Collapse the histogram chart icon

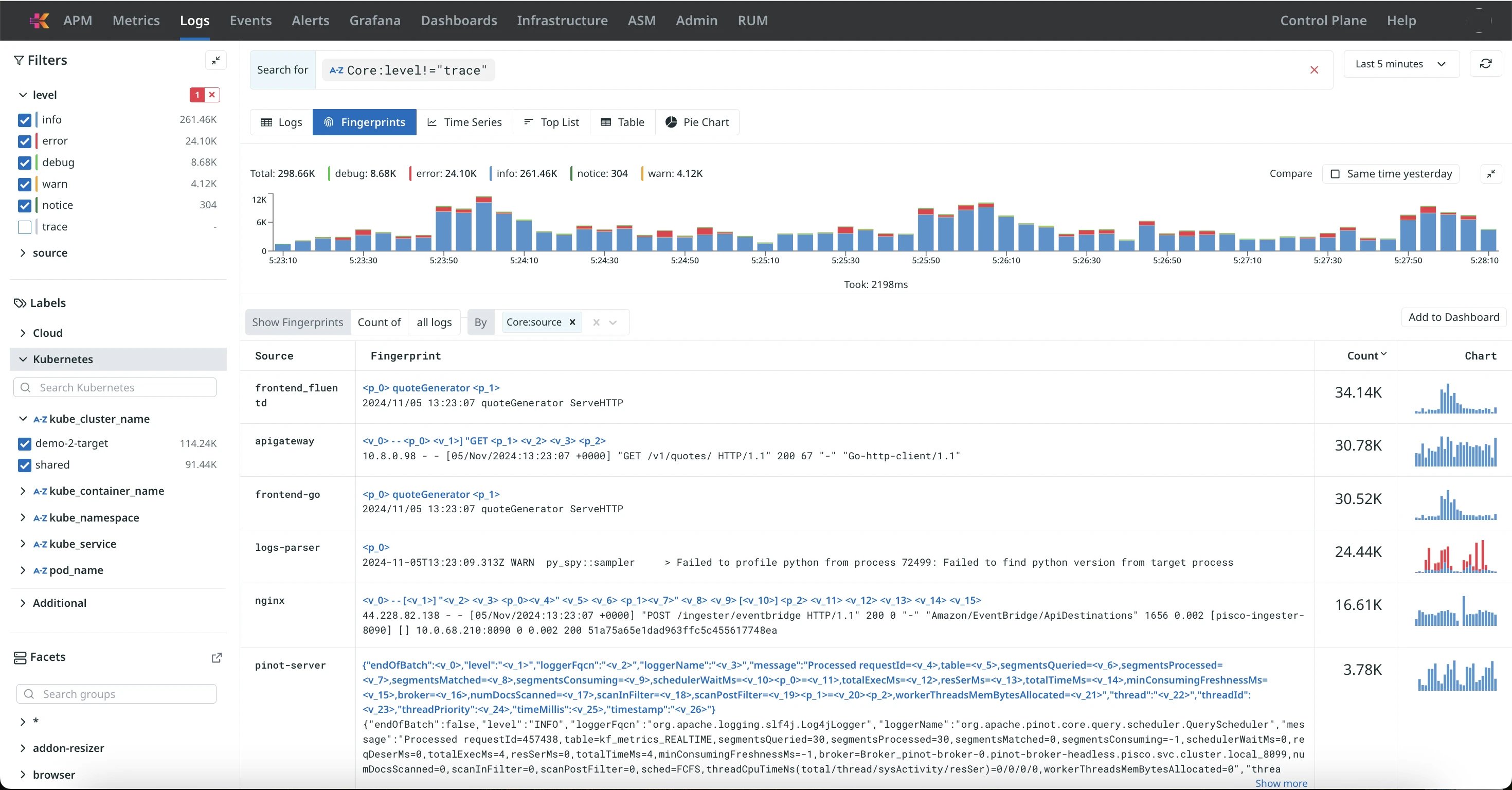(1491, 174)
